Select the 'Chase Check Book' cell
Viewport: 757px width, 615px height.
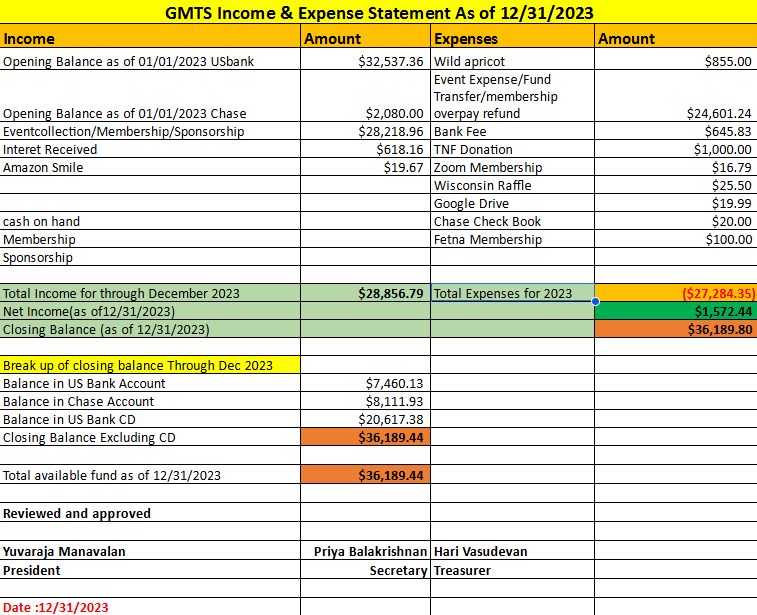pos(512,221)
